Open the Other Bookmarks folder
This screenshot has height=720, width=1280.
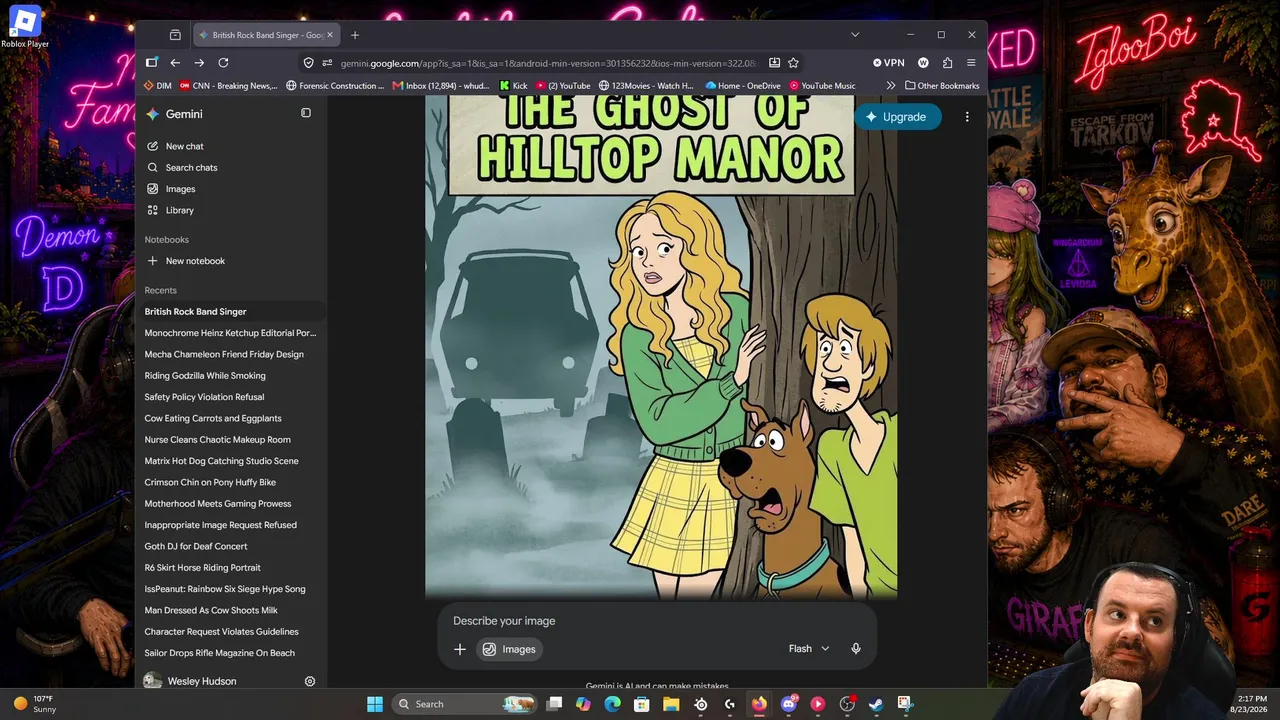tap(942, 86)
